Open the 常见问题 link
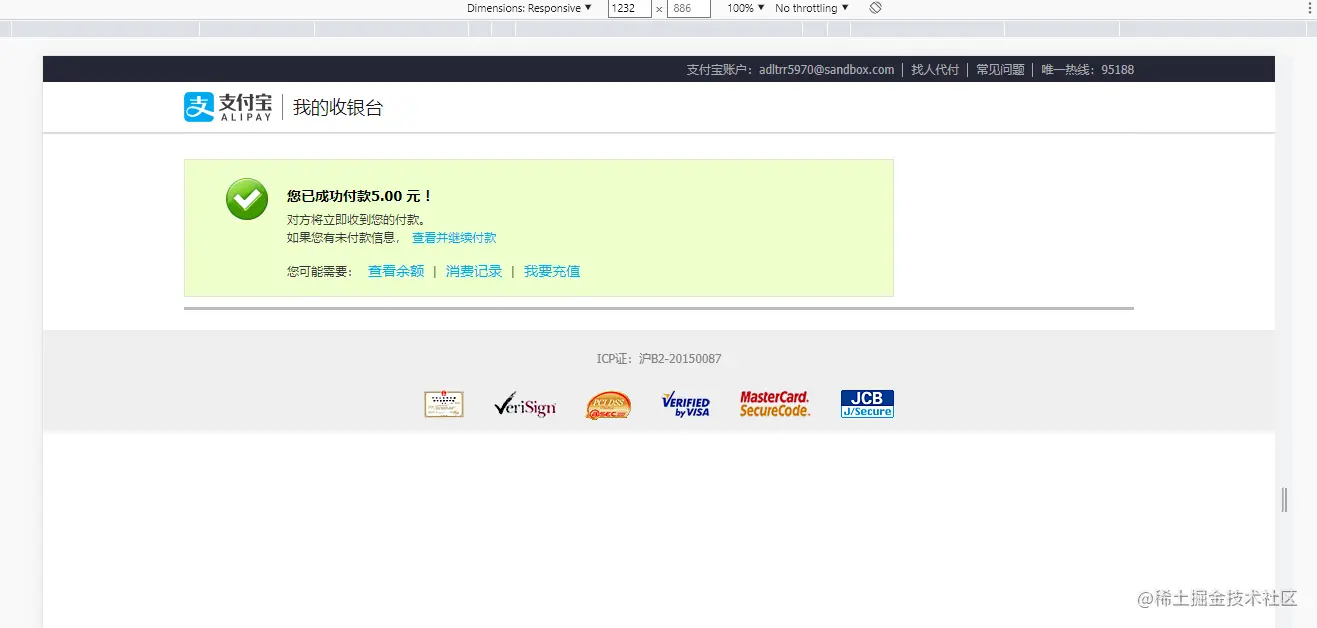Screen dimensions: 1317x628 pos(1001,70)
